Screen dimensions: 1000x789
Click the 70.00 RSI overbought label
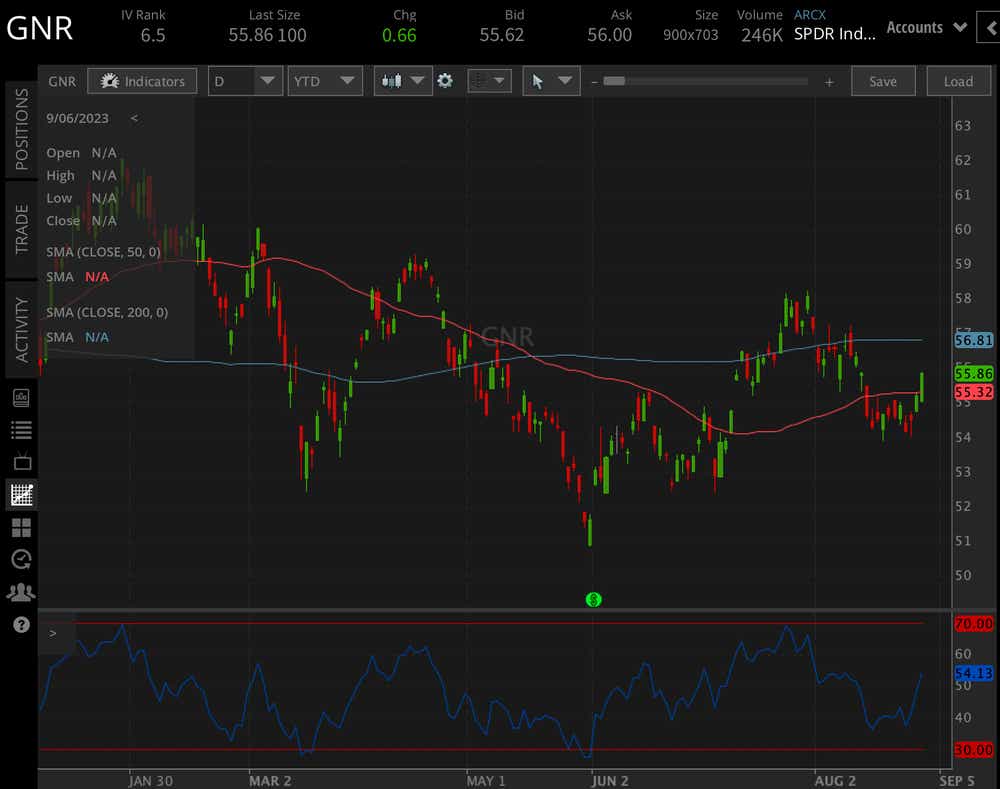[x=974, y=623]
